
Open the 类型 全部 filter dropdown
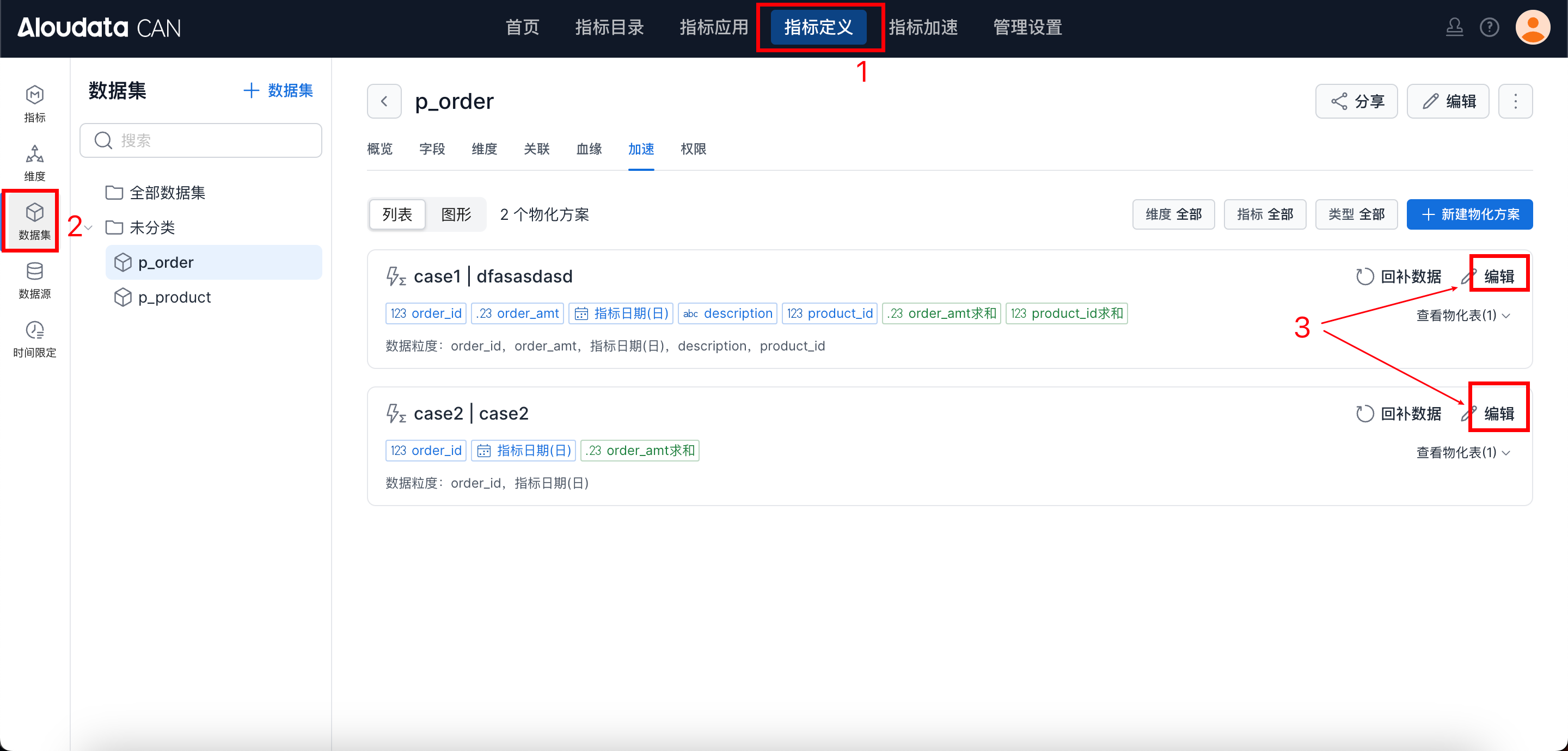click(x=1356, y=214)
